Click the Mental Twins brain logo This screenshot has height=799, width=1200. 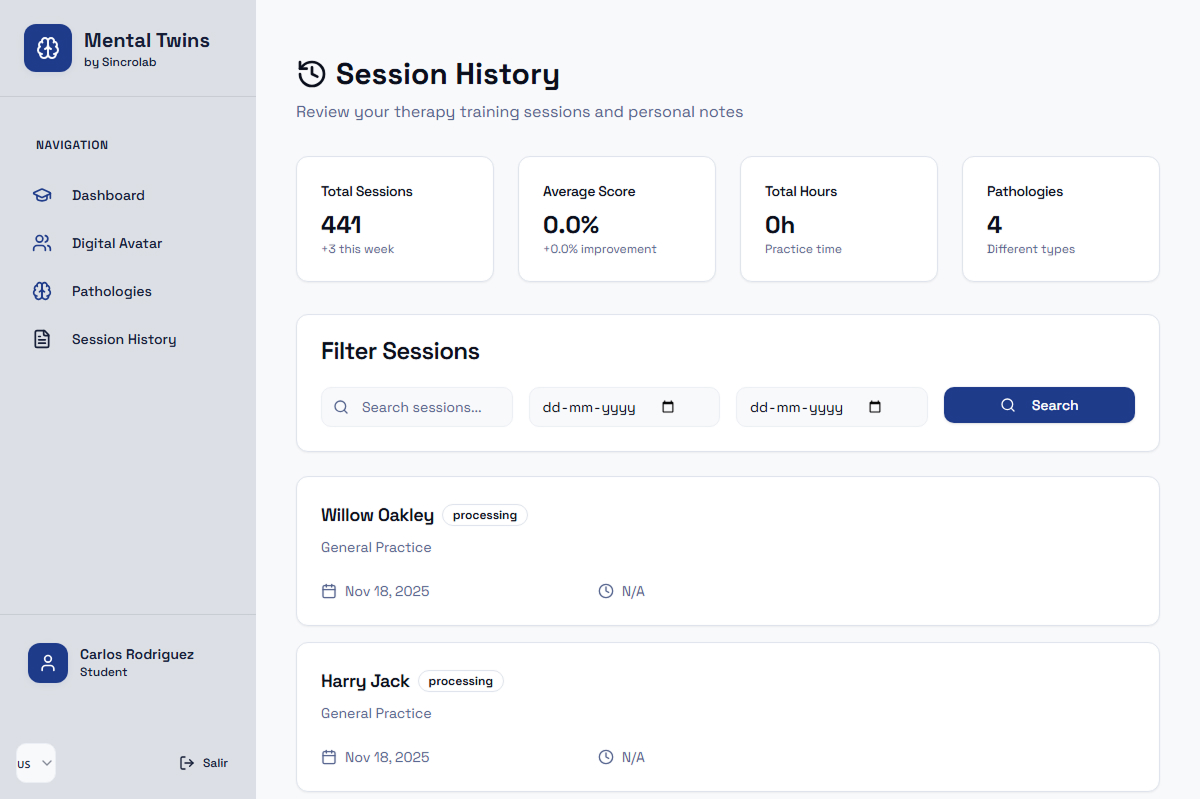pyautogui.click(x=48, y=48)
